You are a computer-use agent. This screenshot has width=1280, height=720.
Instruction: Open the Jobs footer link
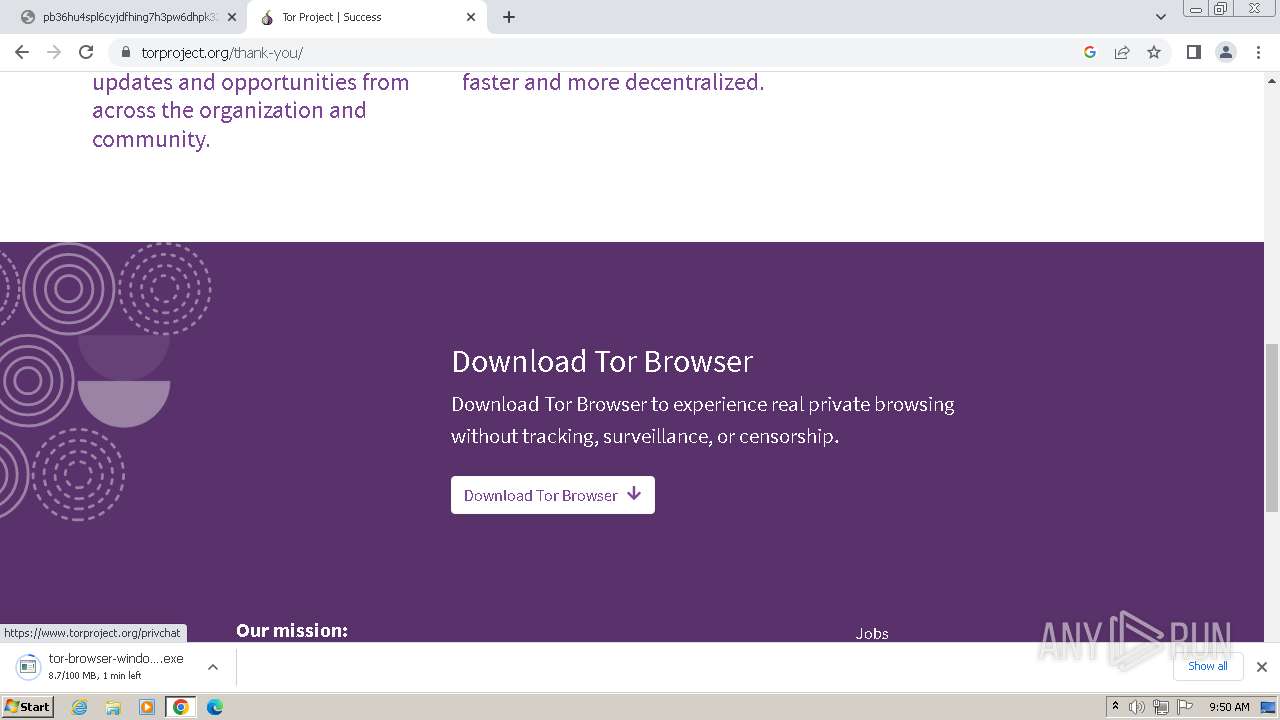point(872,633)
